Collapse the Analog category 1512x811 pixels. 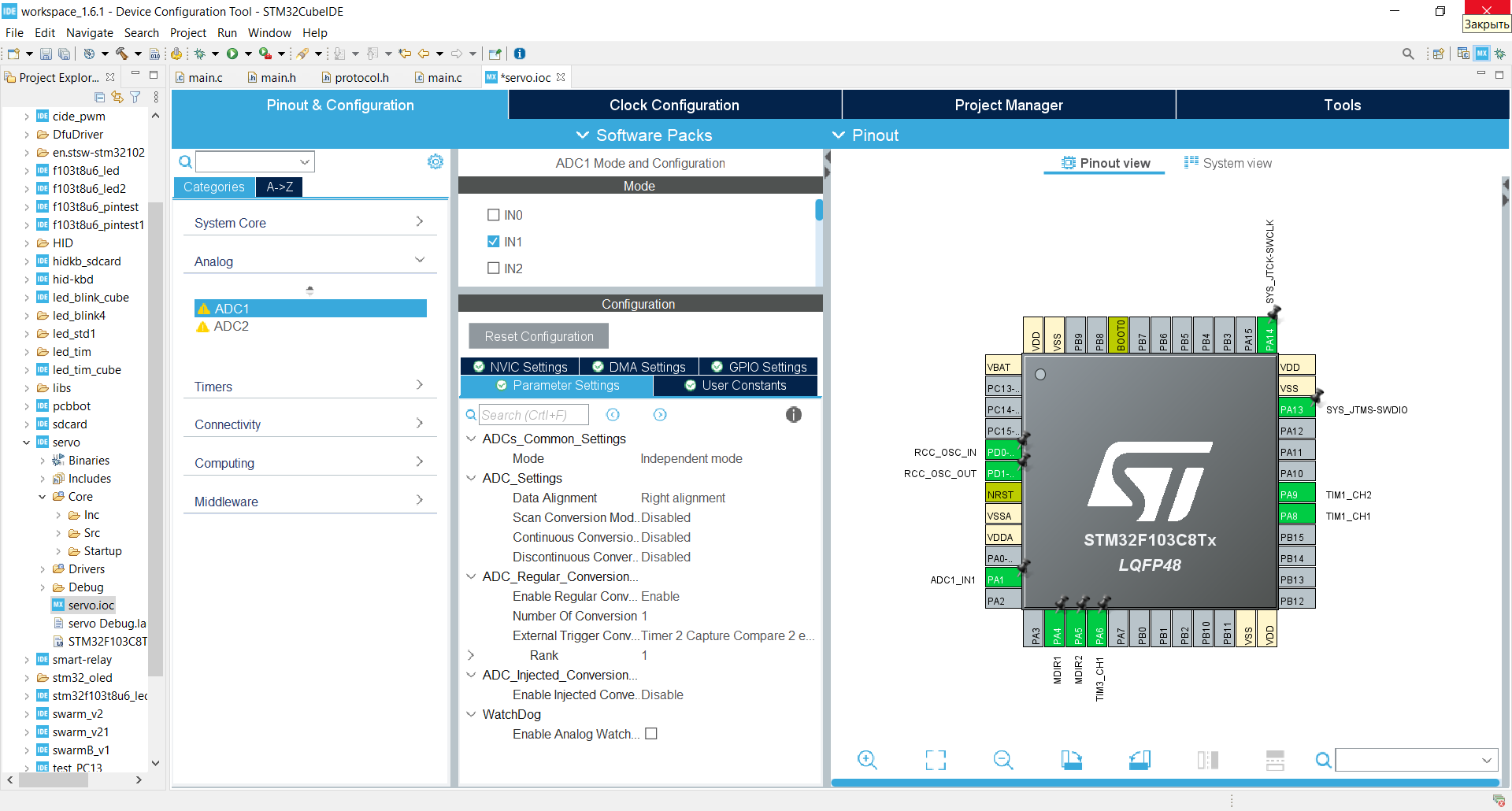(309, 261)
